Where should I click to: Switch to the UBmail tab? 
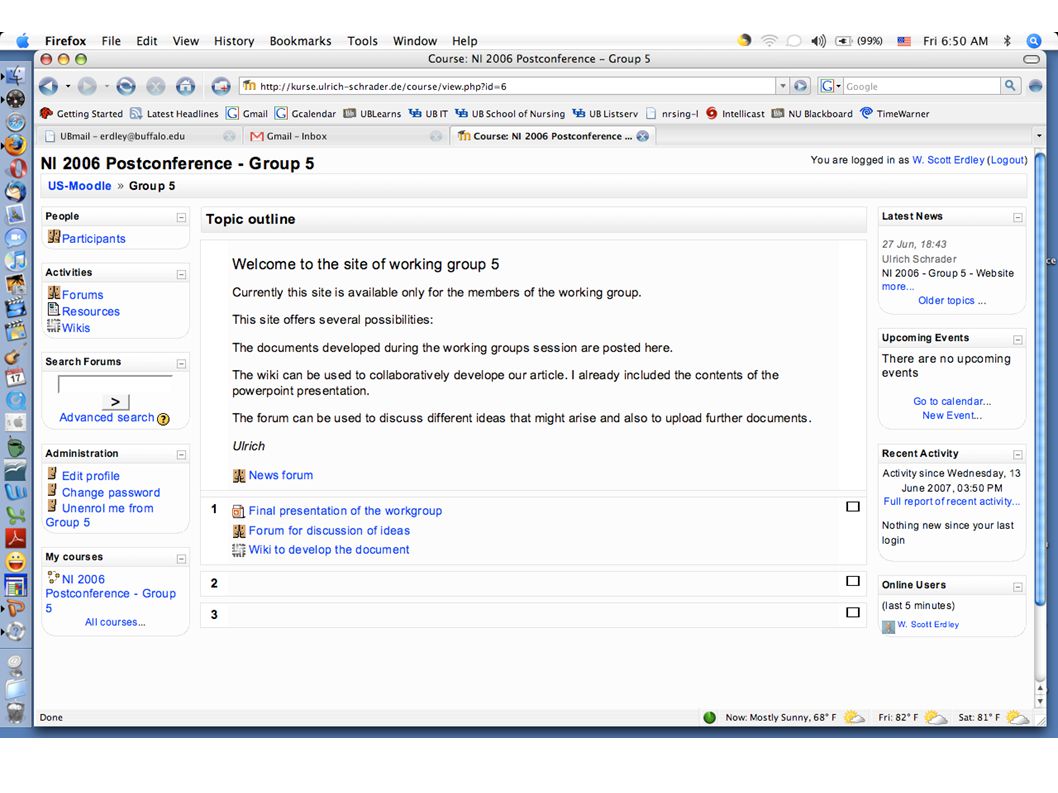click(140, 136)
